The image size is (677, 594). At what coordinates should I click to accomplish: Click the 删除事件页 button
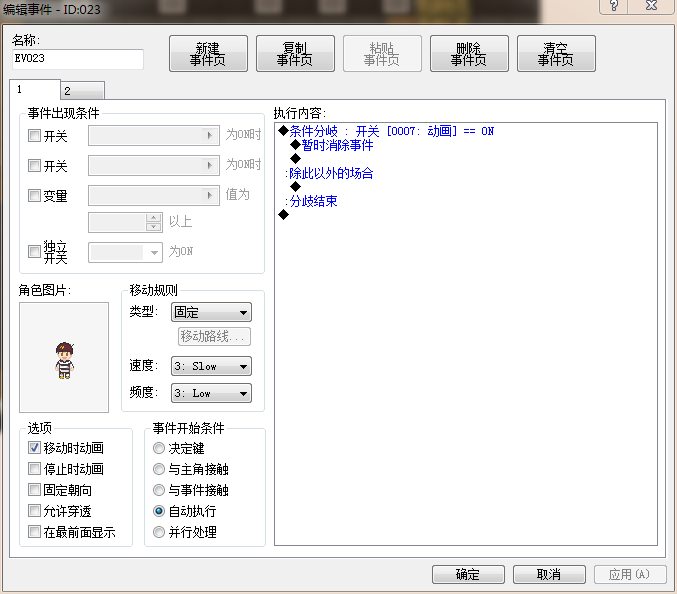pos(469,54)
